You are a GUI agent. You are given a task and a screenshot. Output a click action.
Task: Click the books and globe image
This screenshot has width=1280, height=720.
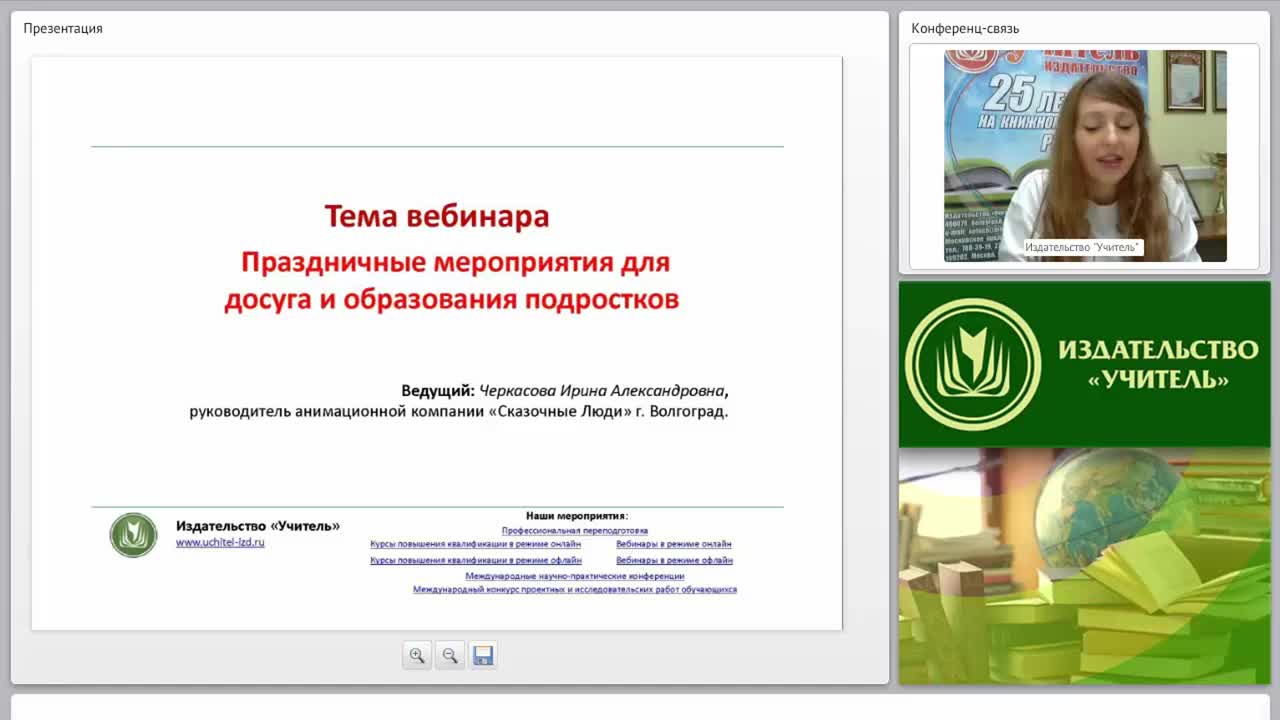[x=1084, y=566]
